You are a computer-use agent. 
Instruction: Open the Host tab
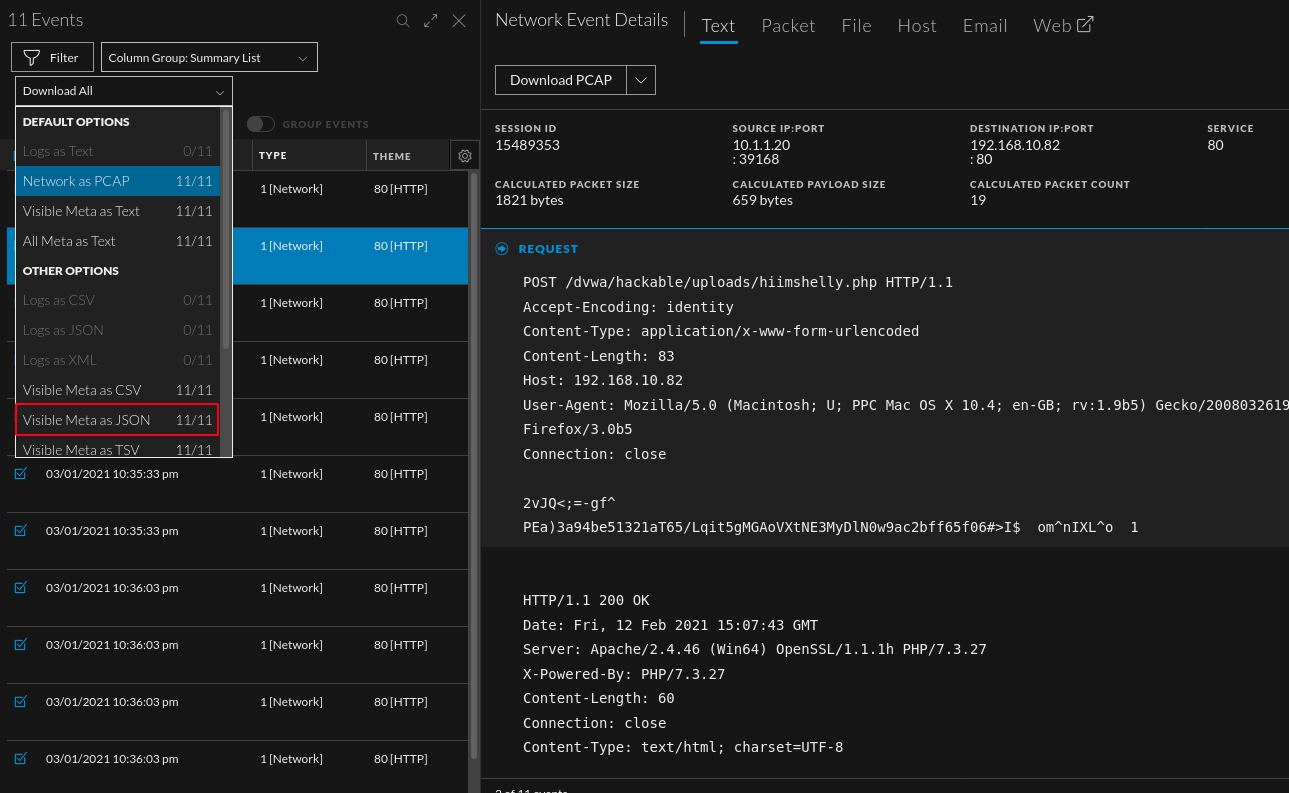(x=917, y=26)
